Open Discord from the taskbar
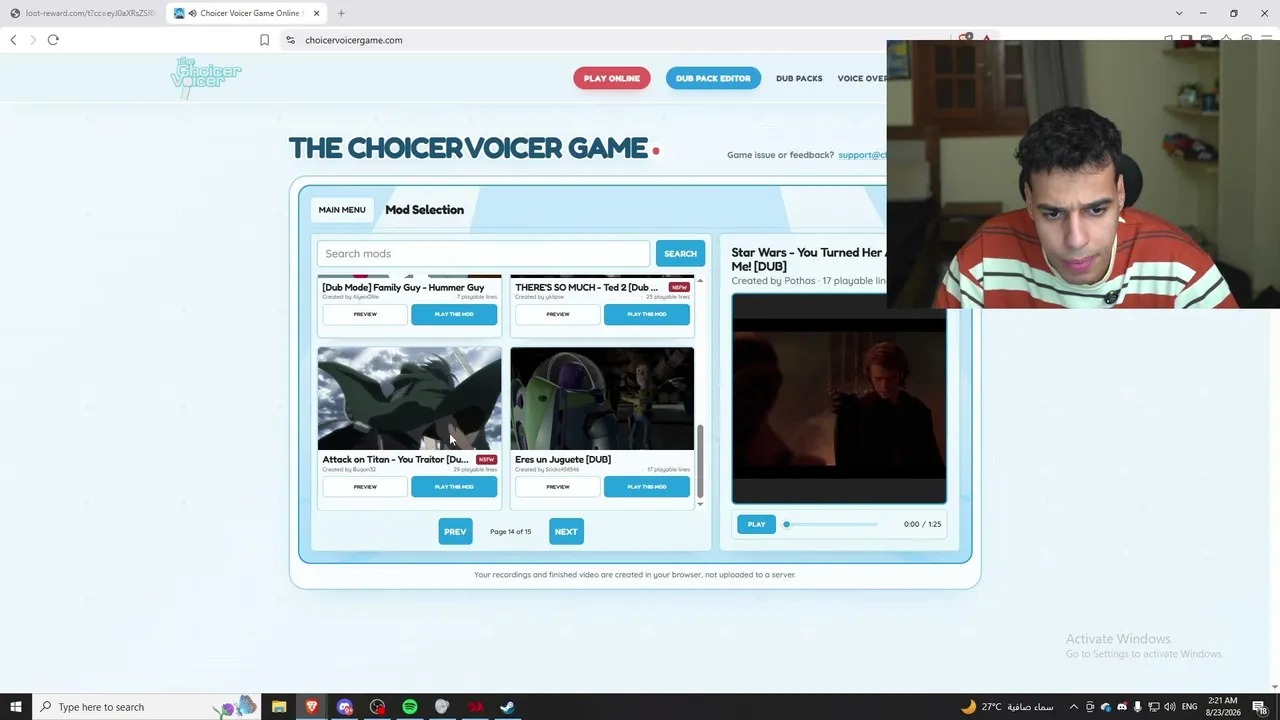This screenshot has width=1280, height=720. [x=345, y=707]
